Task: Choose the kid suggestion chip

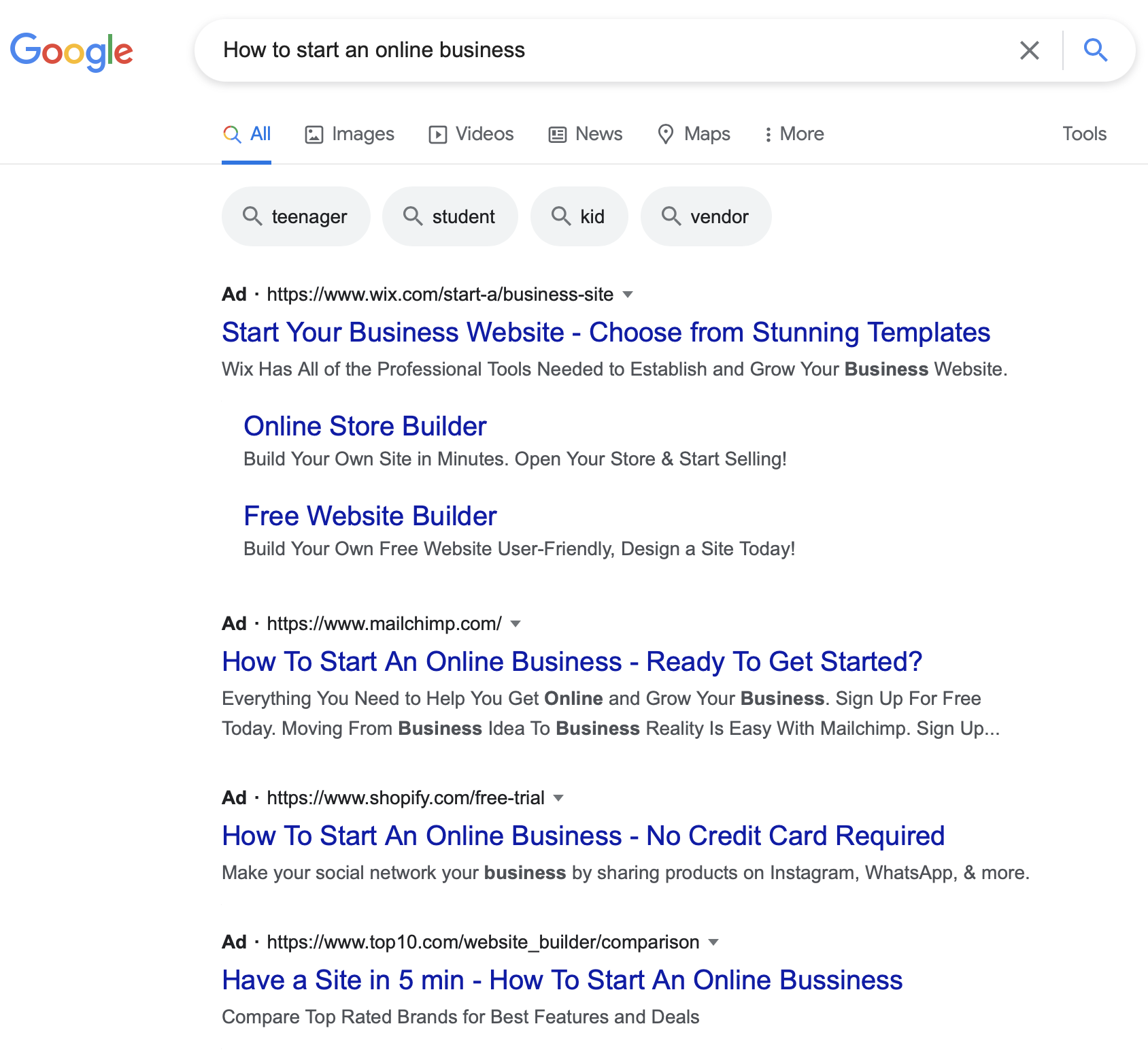Action: (x=579, y=216)
